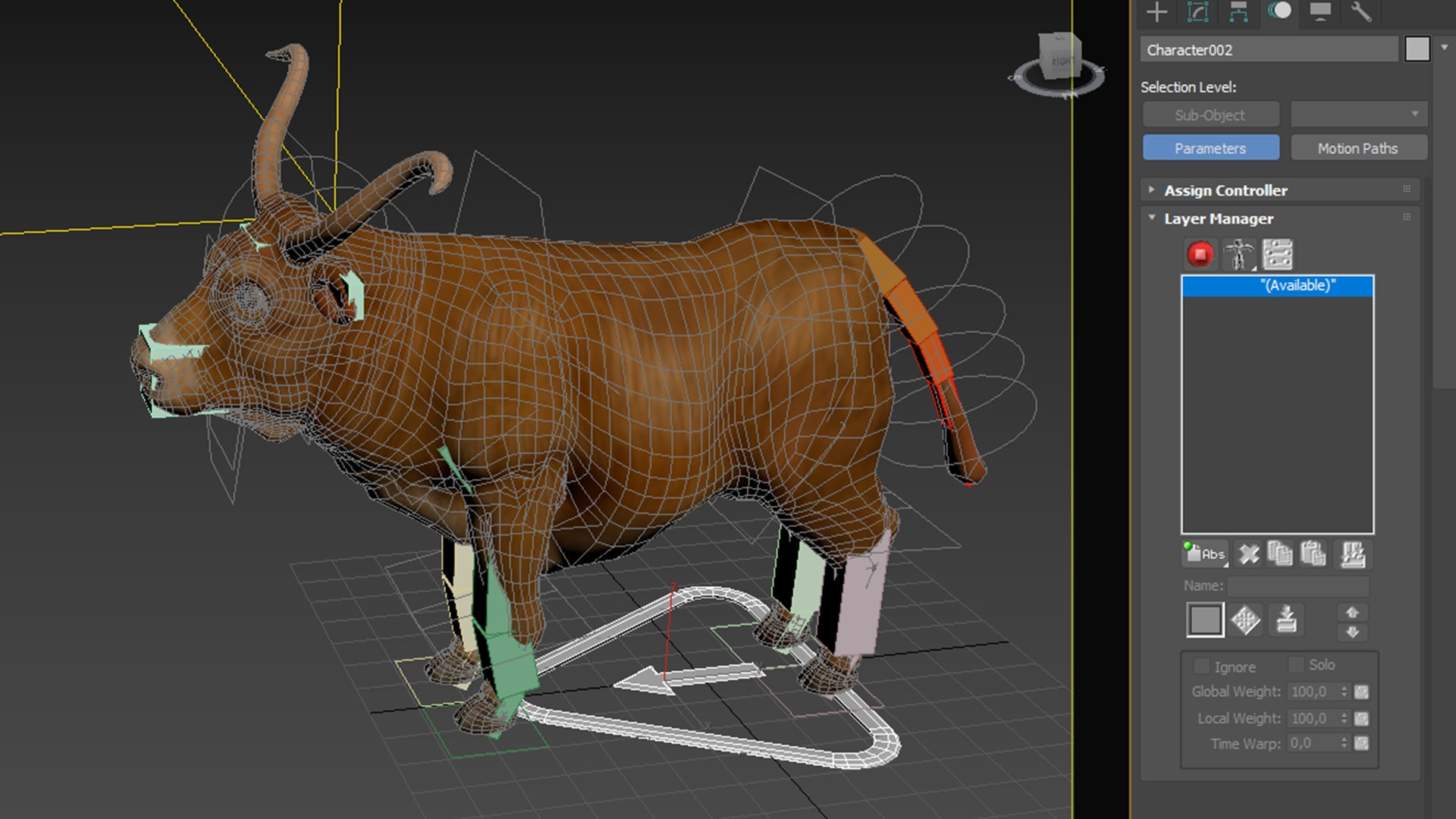Delete the selected layer with X icon
The image size is (1456, 819).
(1248, 554)
